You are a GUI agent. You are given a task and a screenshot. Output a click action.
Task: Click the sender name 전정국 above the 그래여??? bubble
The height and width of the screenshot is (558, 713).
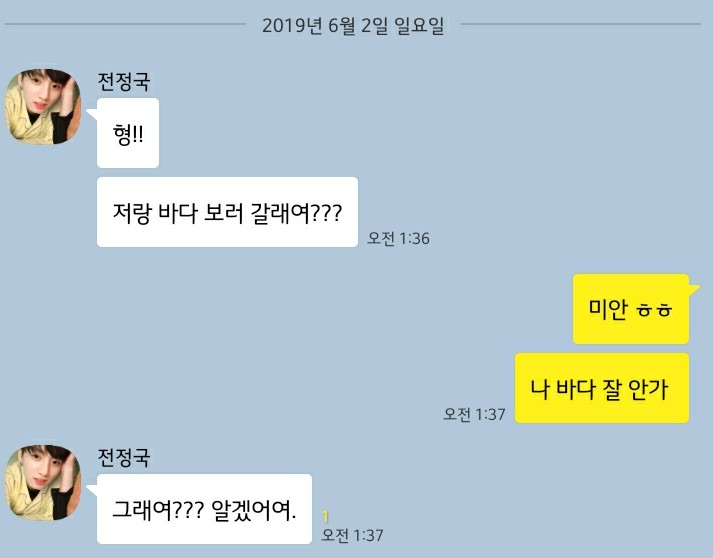point(124,457)
